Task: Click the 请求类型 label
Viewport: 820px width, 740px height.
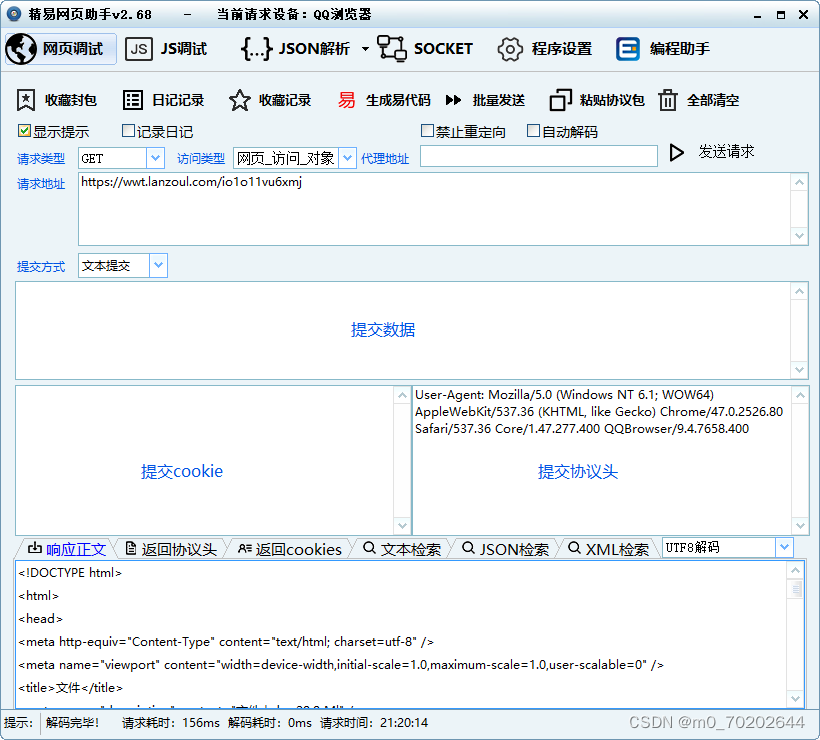Action: click(x=41, y=158)
